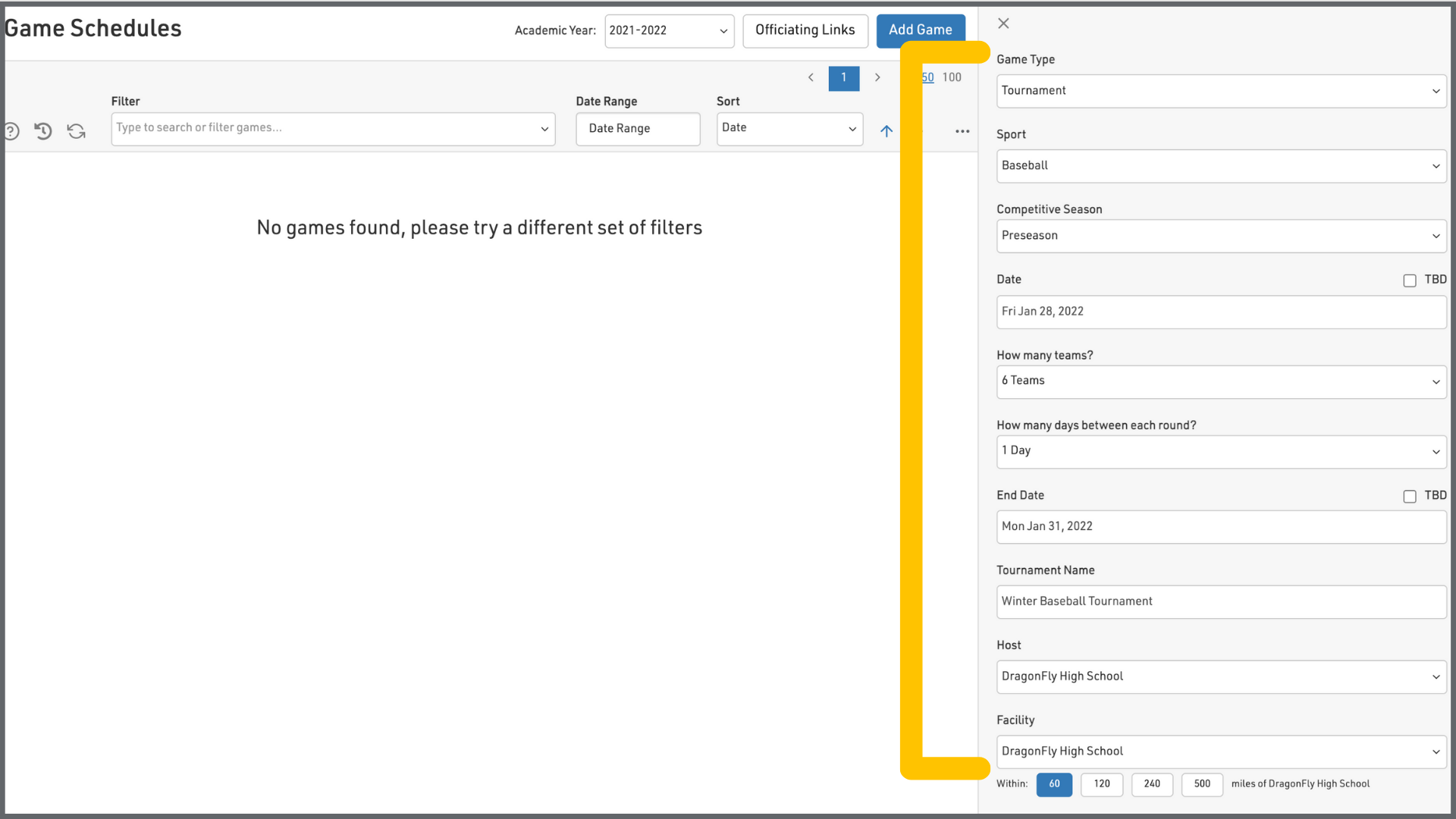Expand the Sport dropdown showing Baseball
The height and width of the screenshot is (819, 1456).
tap(1221, 166)
